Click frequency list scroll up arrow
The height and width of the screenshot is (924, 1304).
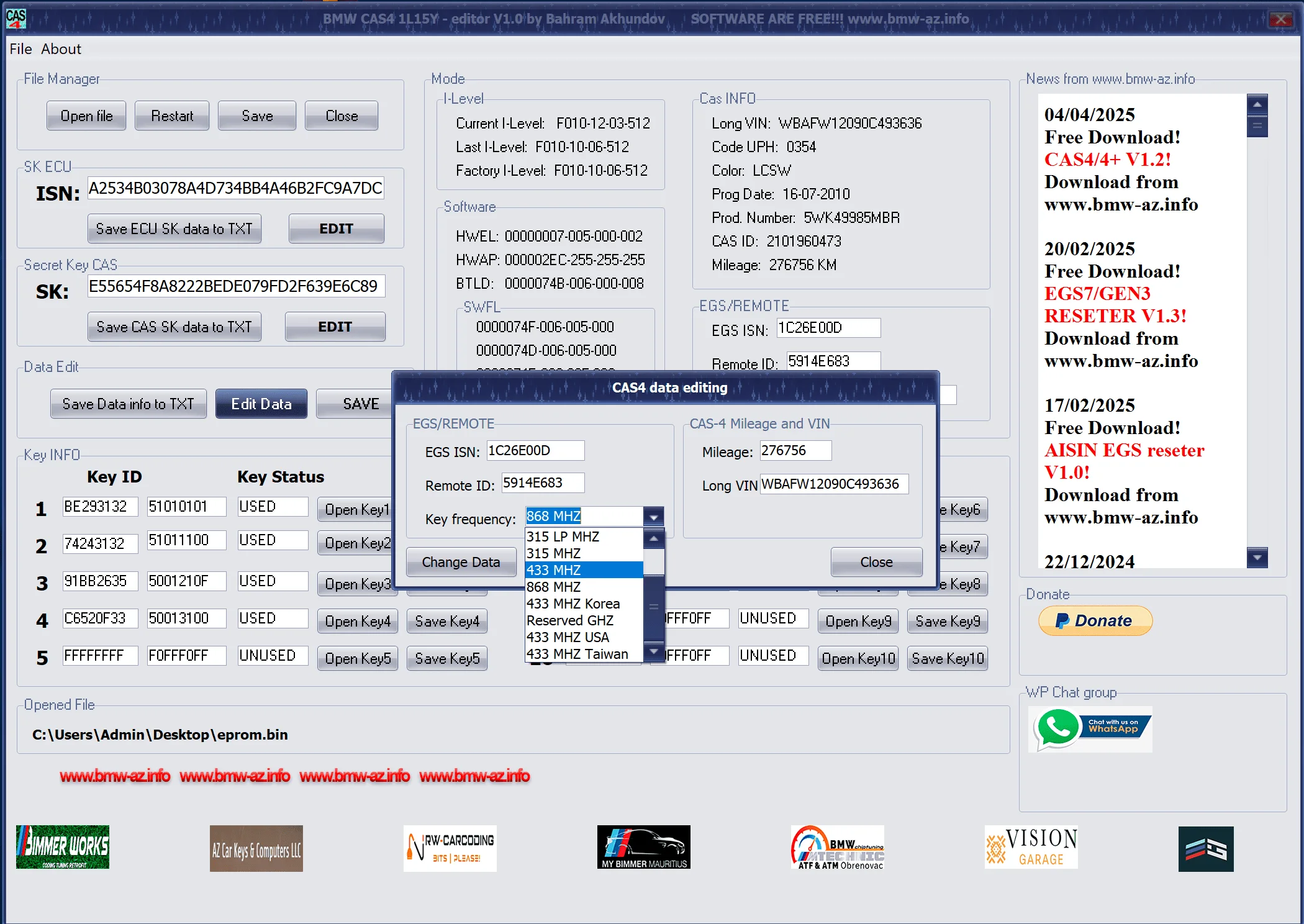pyautogui.click(x=654, y=538)
